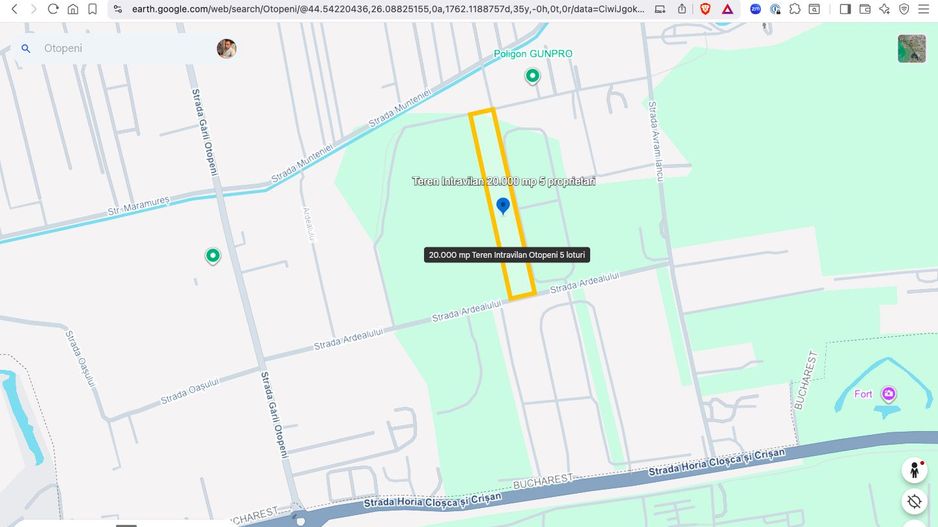Click the green pin west of Strada Gării

coord(213,256)
